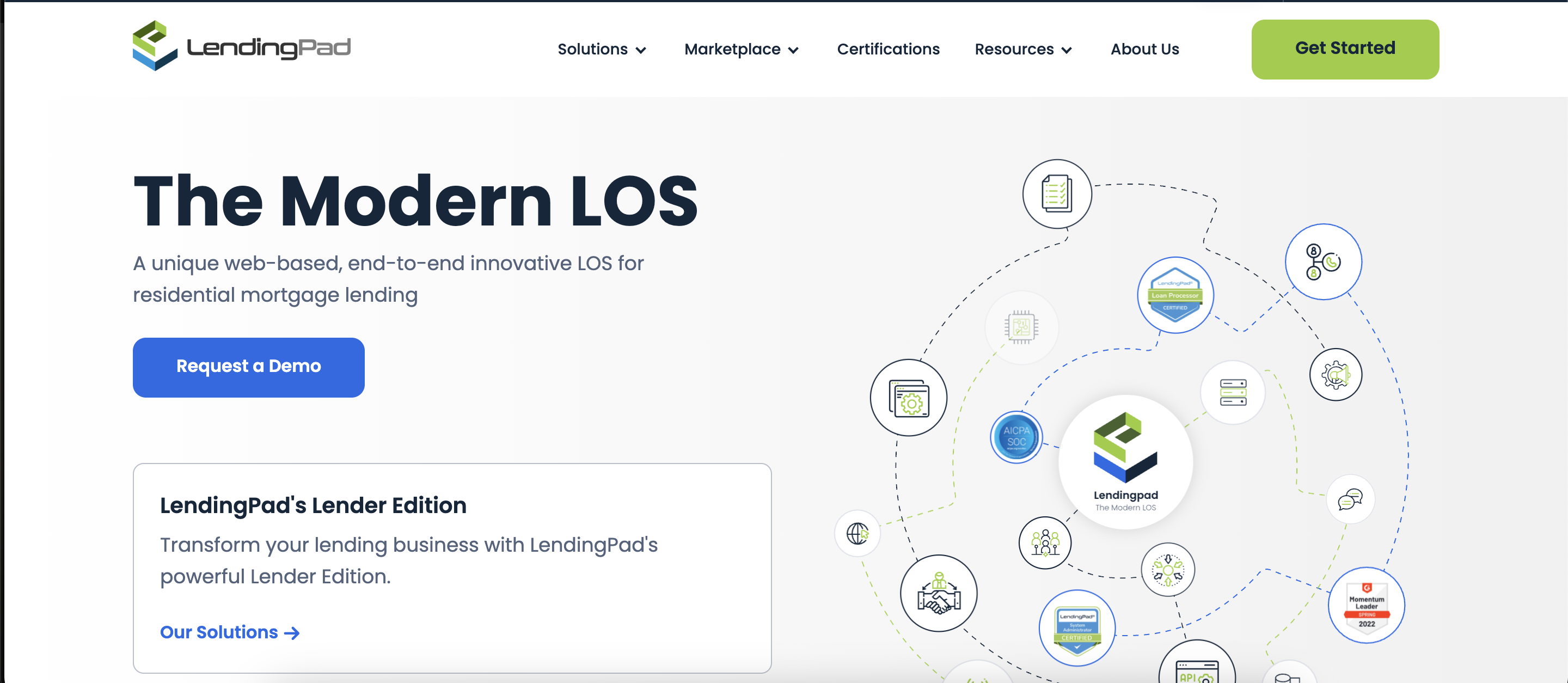Image resolution: width=1568 pixels, height=683 pixels.
Task: Click the System Administrator Certified badge
Action: [x=1077, y=627]
